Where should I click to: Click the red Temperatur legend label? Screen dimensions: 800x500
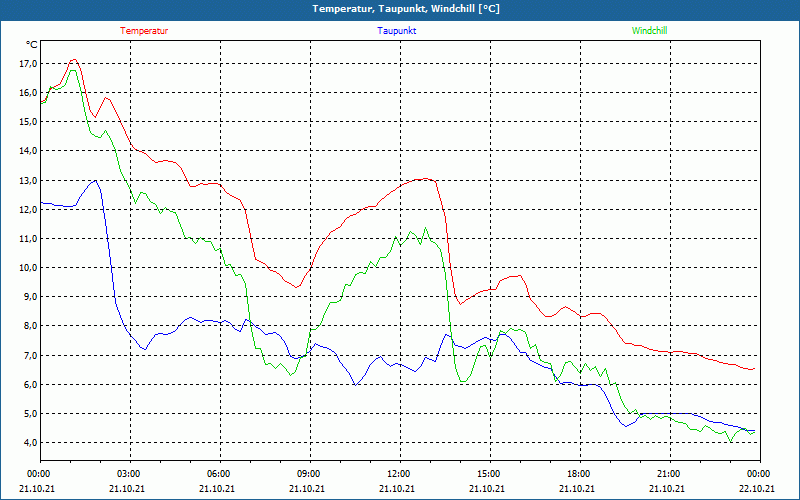pos(144,31)
